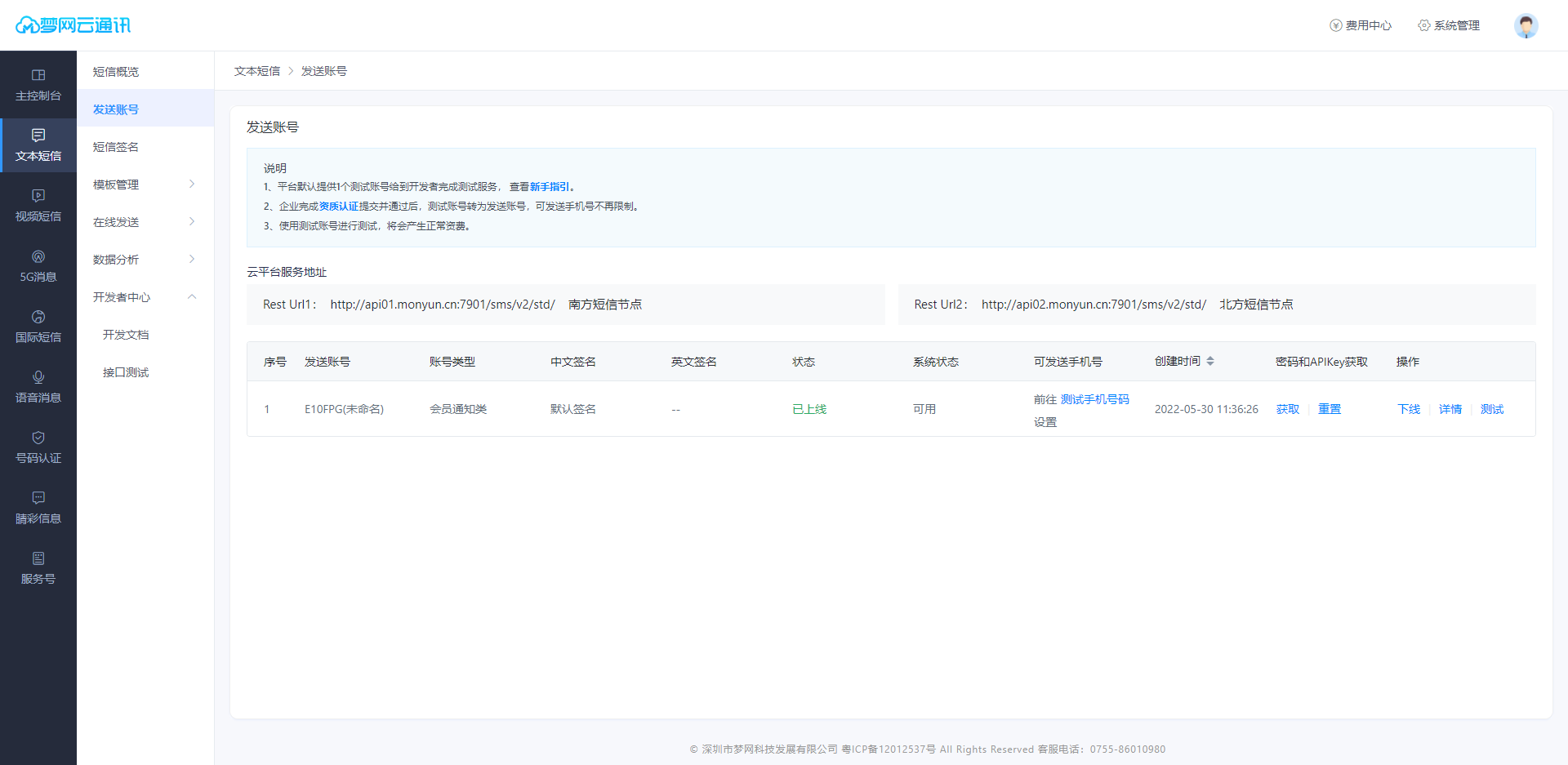Go to 短信概览 menu item
Viewport: 1568px width, 765px height.
[x=145, y=72]
